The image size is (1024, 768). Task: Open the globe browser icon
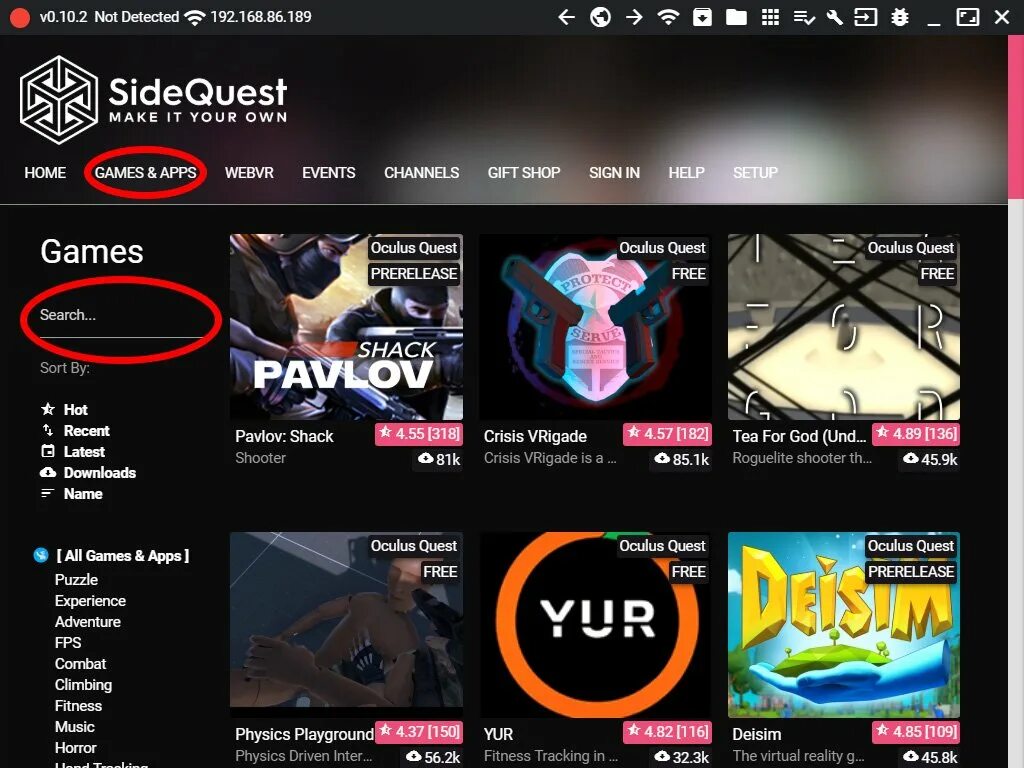tap(600, 17)
